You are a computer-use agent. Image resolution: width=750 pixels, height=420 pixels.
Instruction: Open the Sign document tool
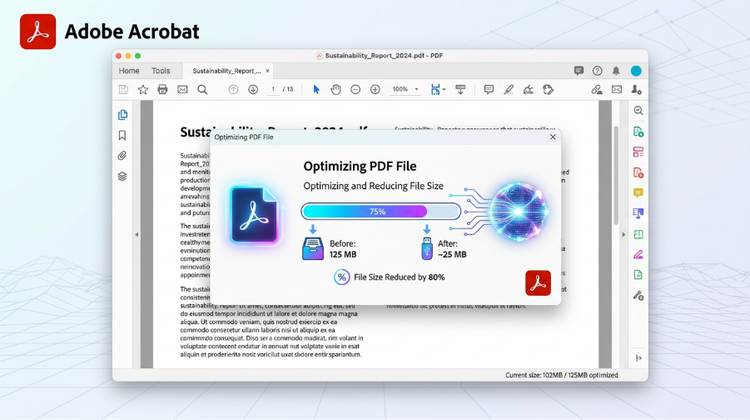point(528,89)
